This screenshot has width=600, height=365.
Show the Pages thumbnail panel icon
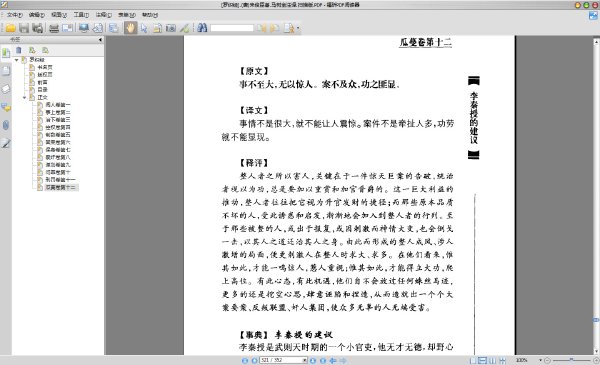6,71
